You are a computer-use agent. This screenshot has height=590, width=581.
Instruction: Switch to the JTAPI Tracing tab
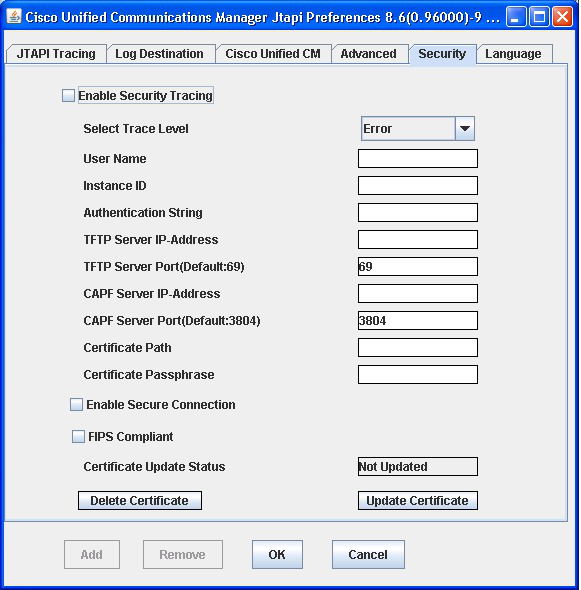56,54
